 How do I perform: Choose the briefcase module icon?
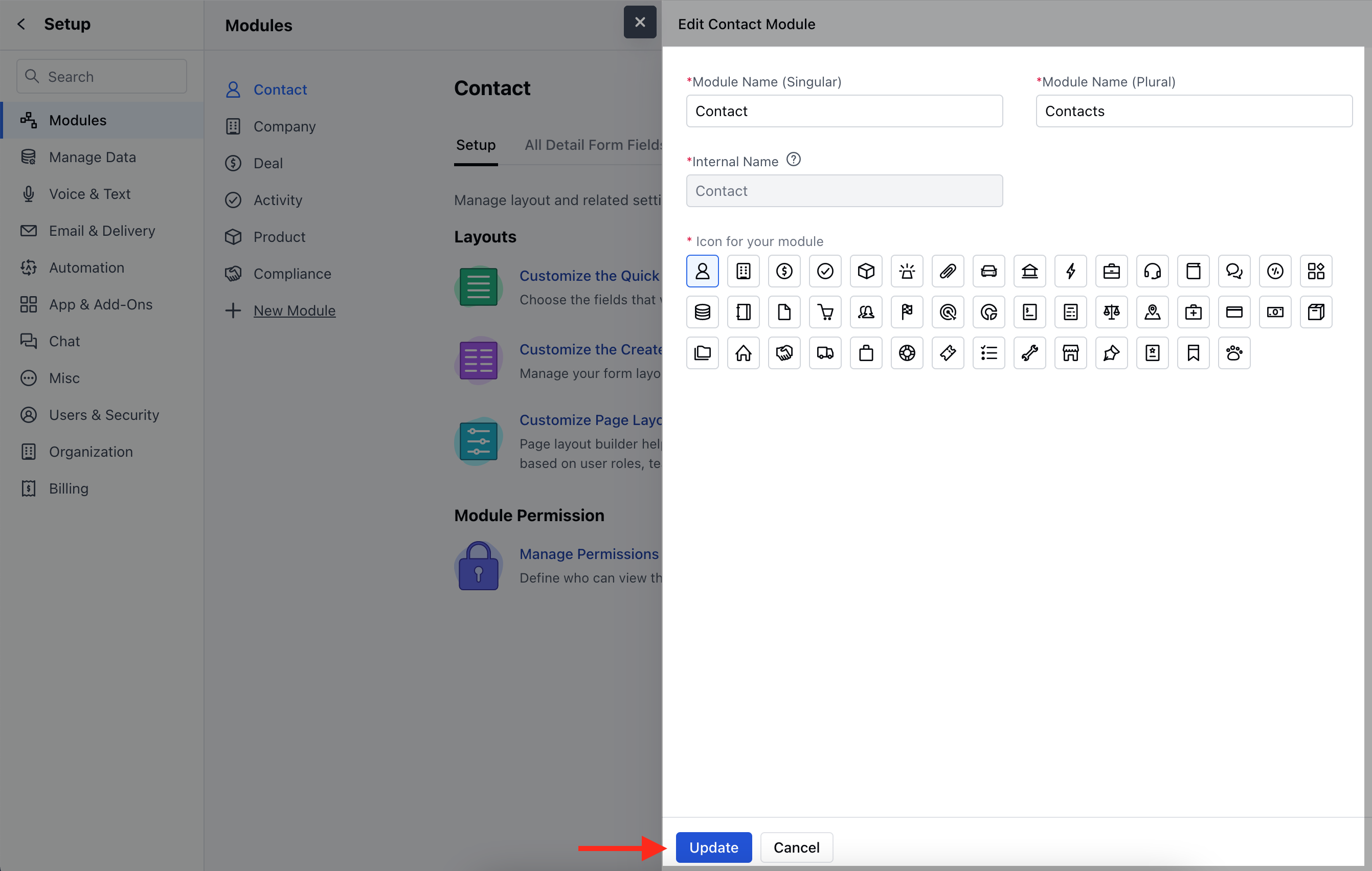(1111, 271)
